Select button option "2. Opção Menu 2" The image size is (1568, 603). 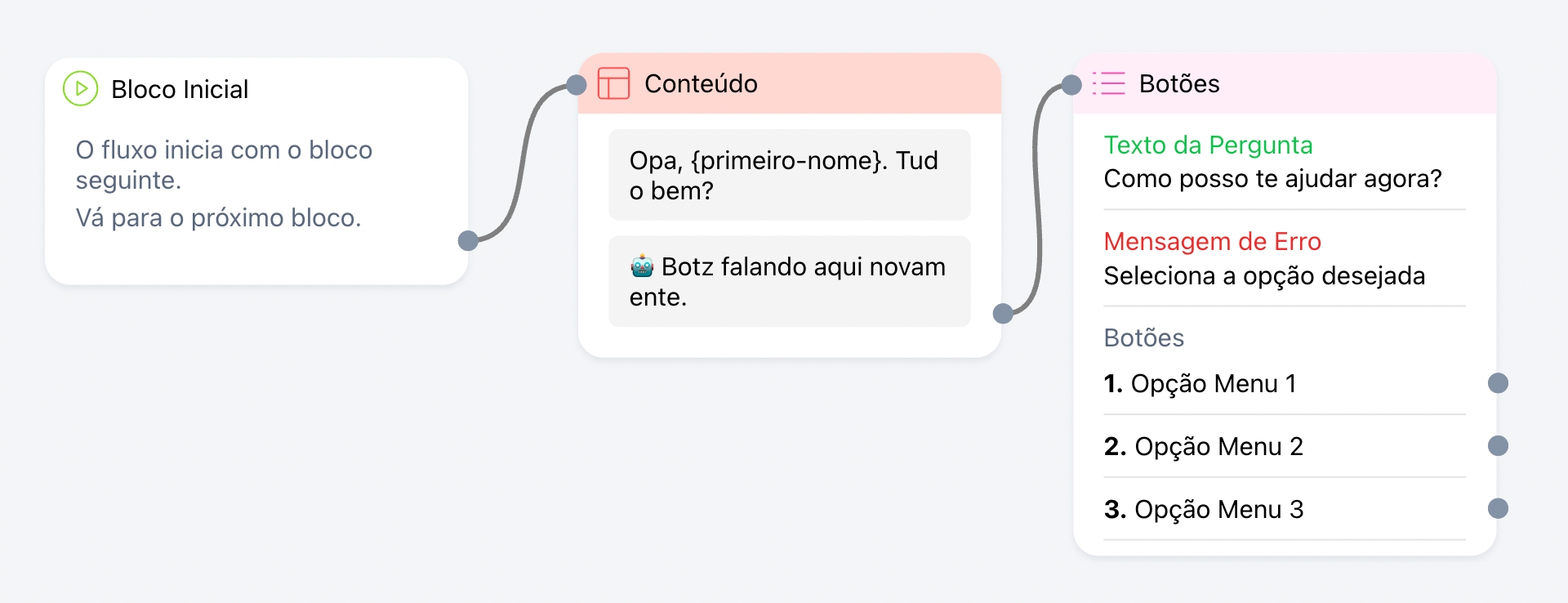click(1203, 447)
